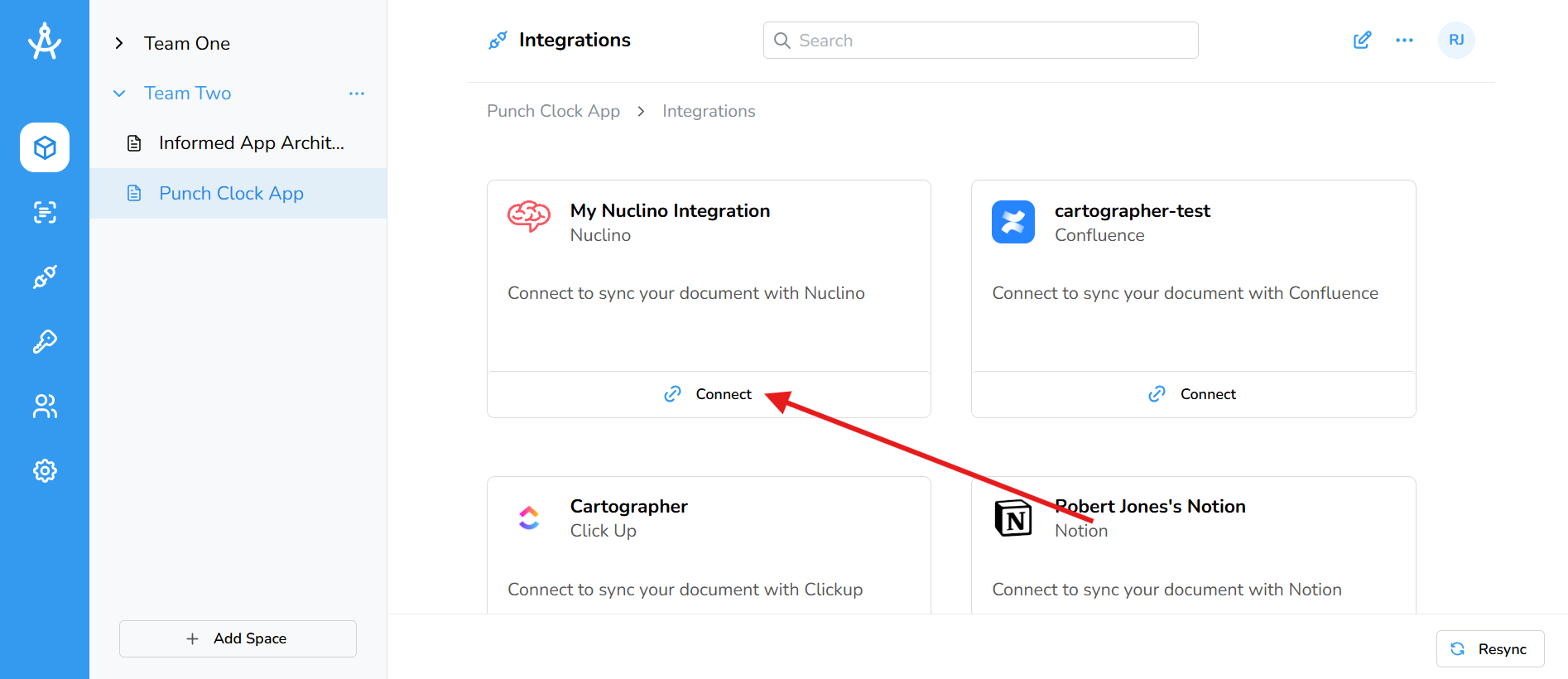
Task: Connect My Nuclino Integration
Action: click(x=709, y=394)
